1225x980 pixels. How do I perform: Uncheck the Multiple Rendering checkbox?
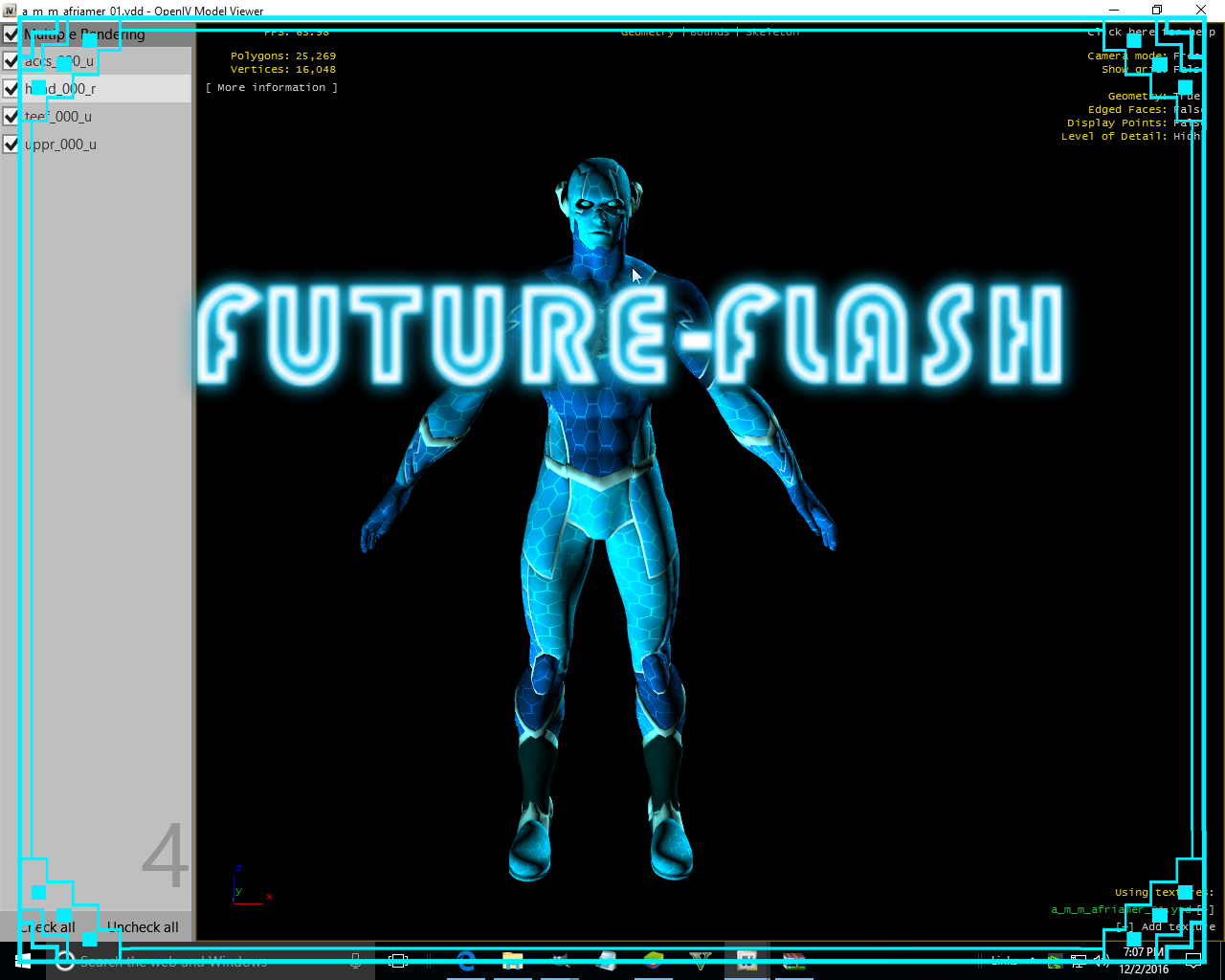tap(11, 34)
